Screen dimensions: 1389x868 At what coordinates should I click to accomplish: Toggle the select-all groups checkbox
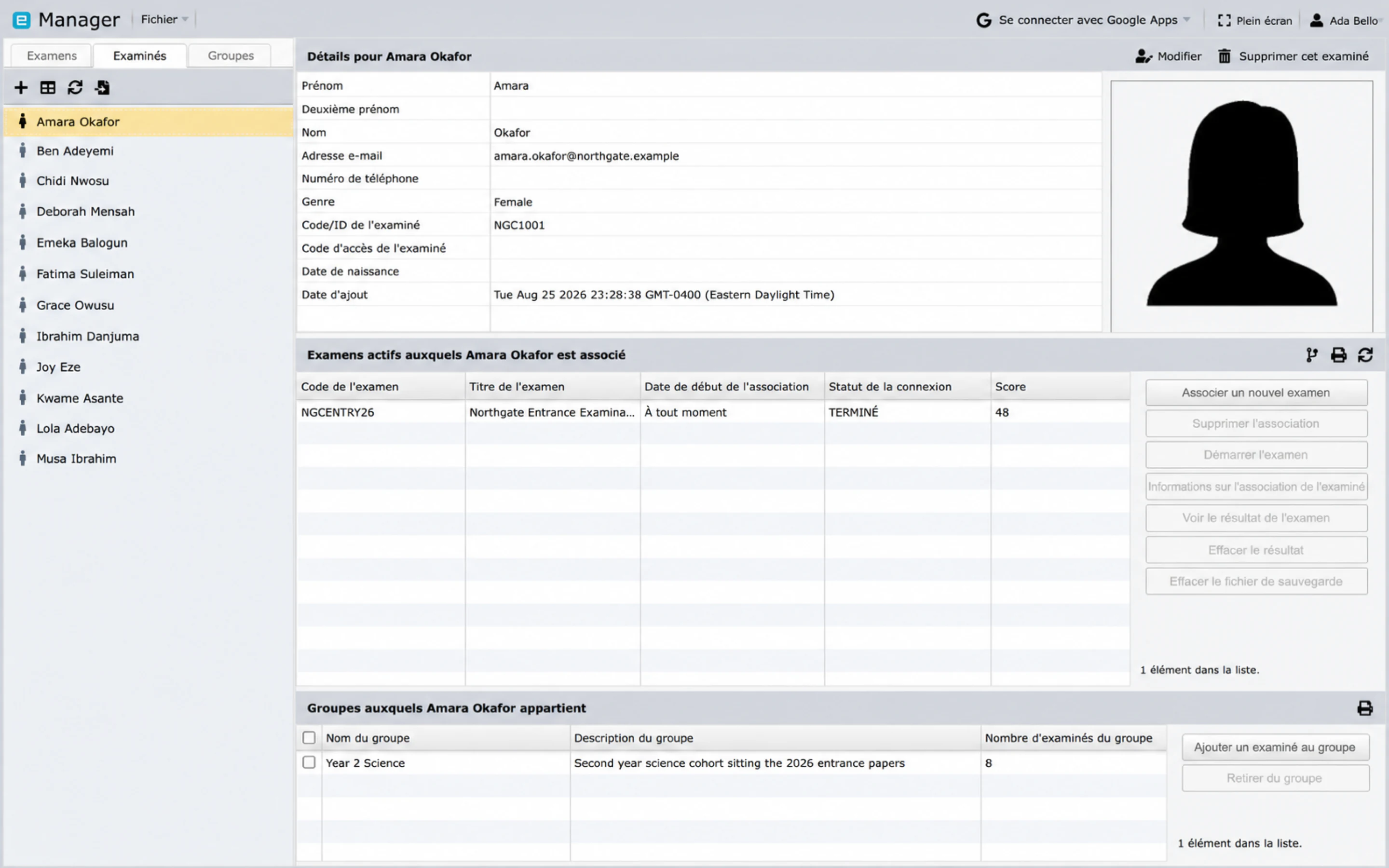(x=309, y=738)
